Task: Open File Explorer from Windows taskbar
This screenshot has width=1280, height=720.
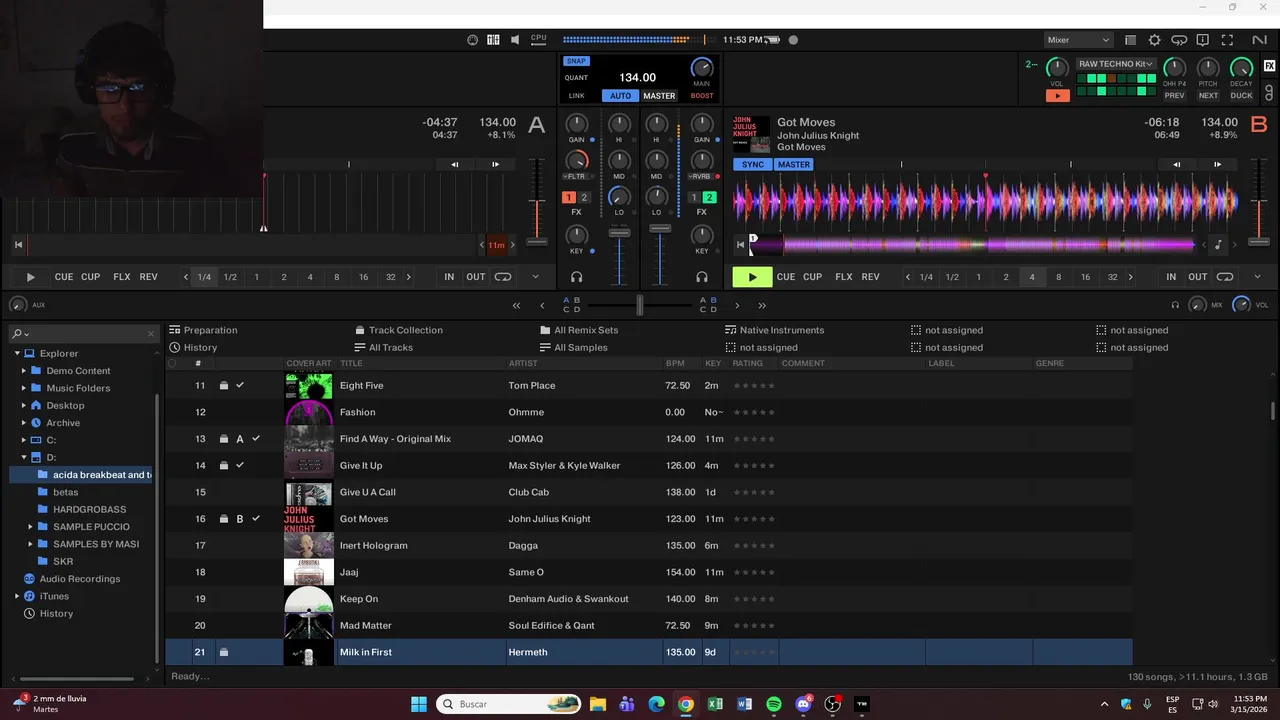Action: point(597,704)
